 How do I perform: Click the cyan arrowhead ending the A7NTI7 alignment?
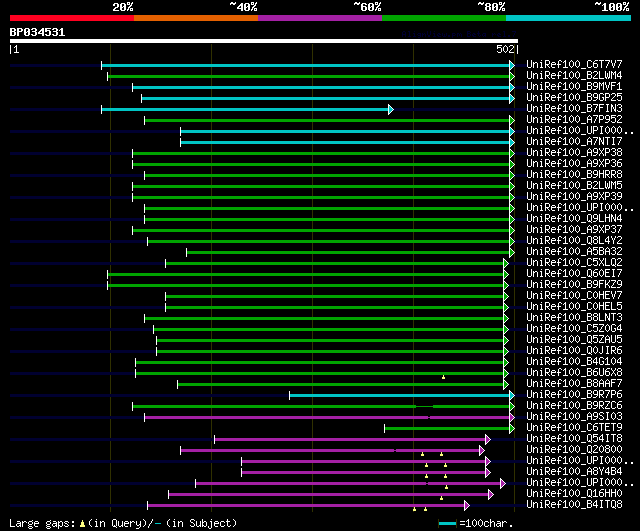(512, 142)
